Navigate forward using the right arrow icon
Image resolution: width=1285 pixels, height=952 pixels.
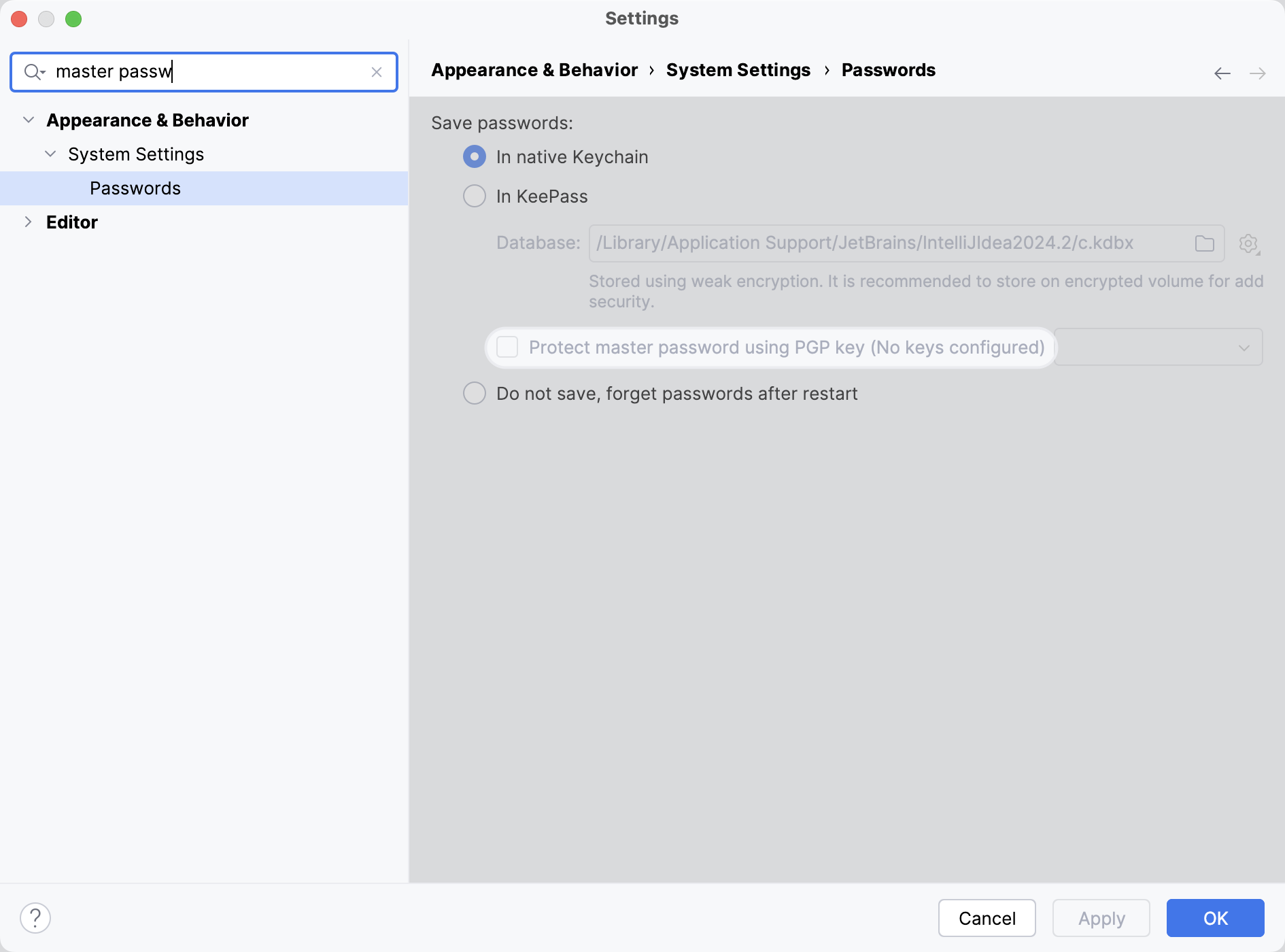[1258, 73]
